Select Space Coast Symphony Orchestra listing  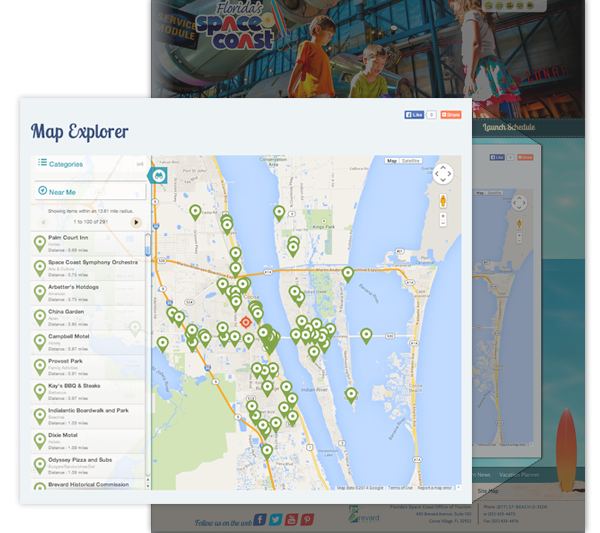[x=88, y=269]
